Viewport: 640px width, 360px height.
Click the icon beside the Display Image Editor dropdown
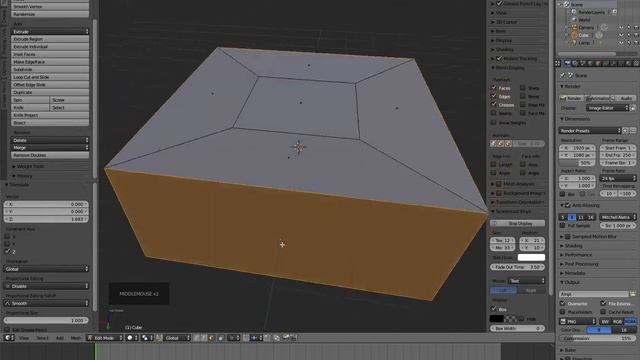(633, 108)
